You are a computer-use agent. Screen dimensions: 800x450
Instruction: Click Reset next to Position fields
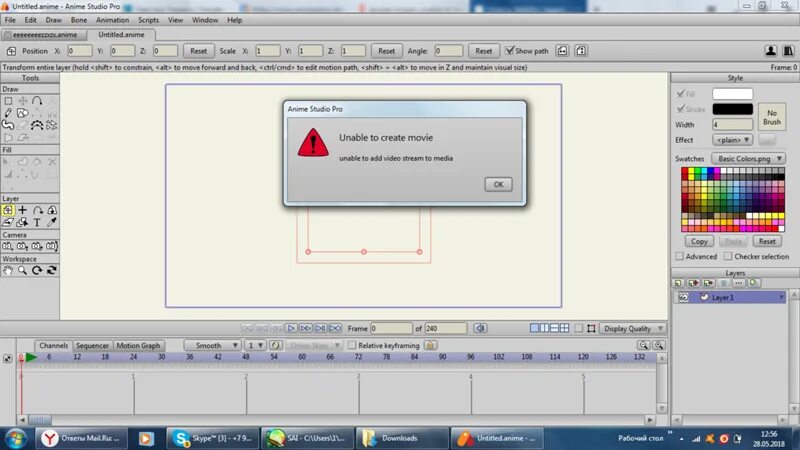tap(198, 51)
